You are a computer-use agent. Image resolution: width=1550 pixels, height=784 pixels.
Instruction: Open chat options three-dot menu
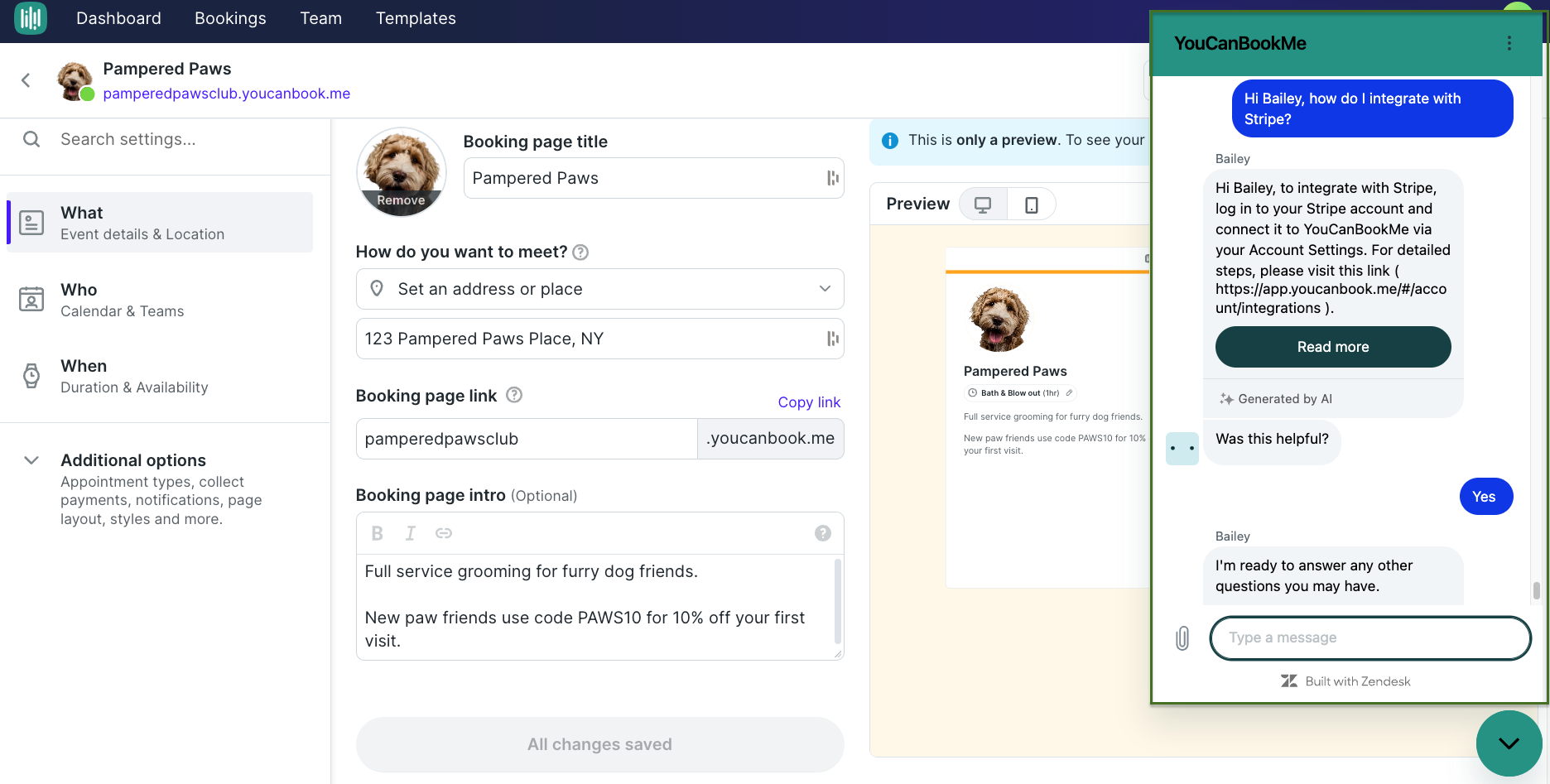coord(1509,43)
